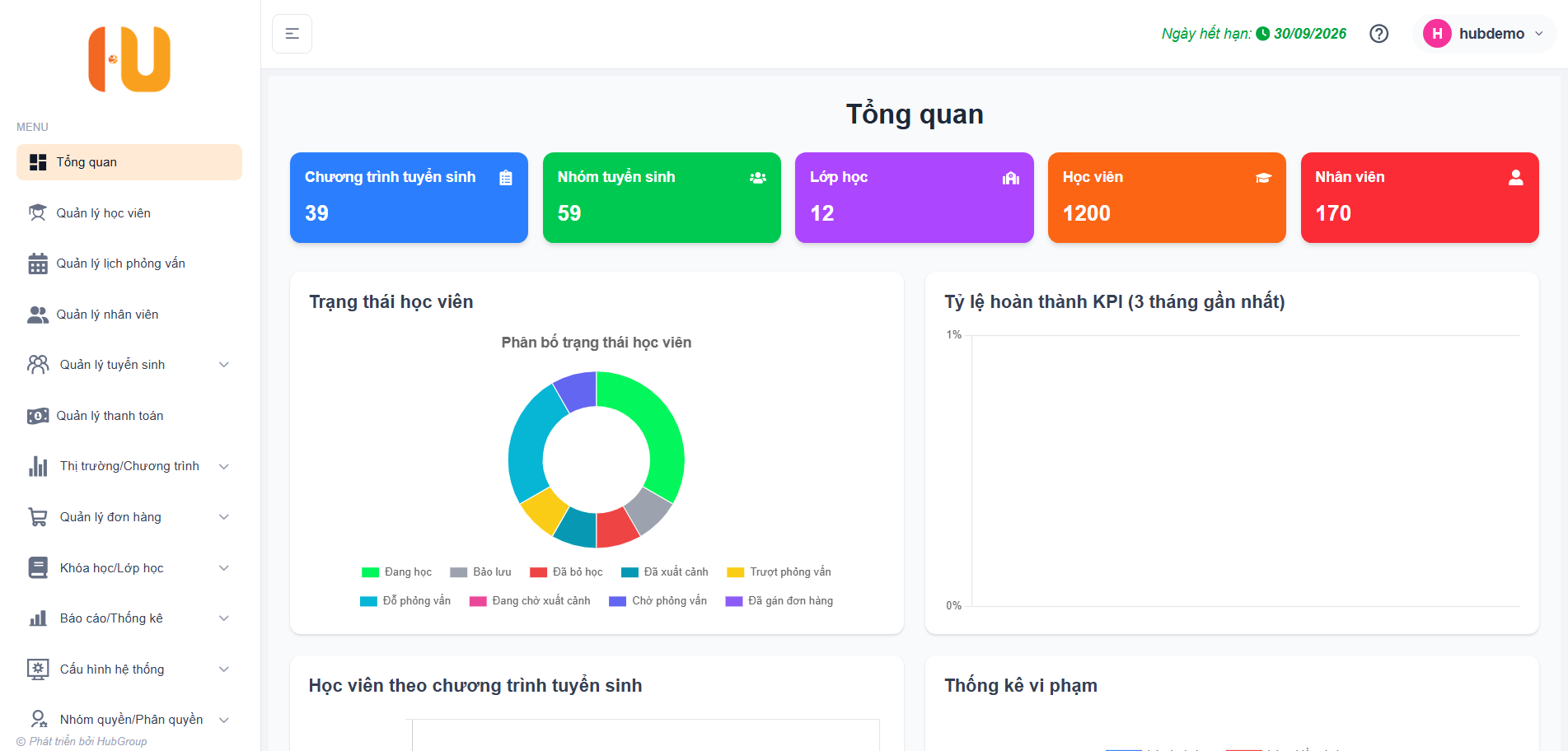
Task: Hide the Đã bỏ học legend series
Action: pos(567,572)
